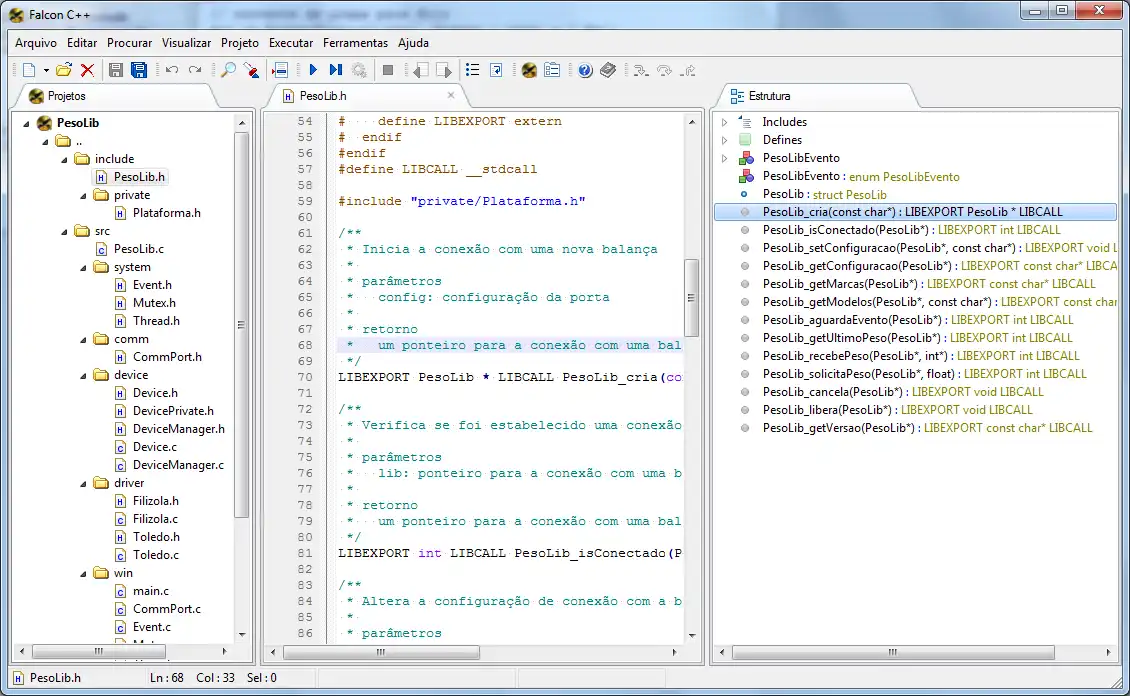This screenshot has width=1130, height=696.
Task: Select PesoLib_getVersao in the structure list
Action: pos(838,428)
